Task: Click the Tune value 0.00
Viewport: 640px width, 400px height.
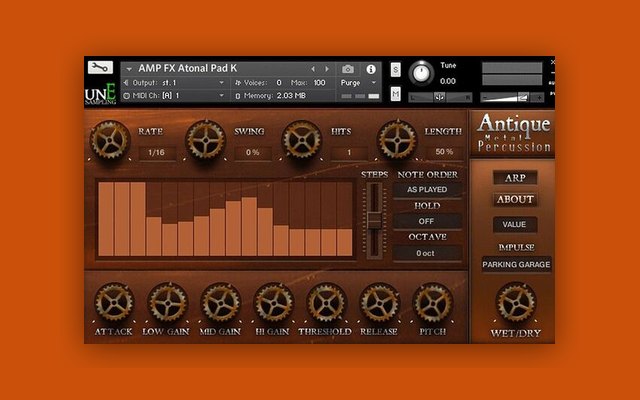Action: point(448,81)
